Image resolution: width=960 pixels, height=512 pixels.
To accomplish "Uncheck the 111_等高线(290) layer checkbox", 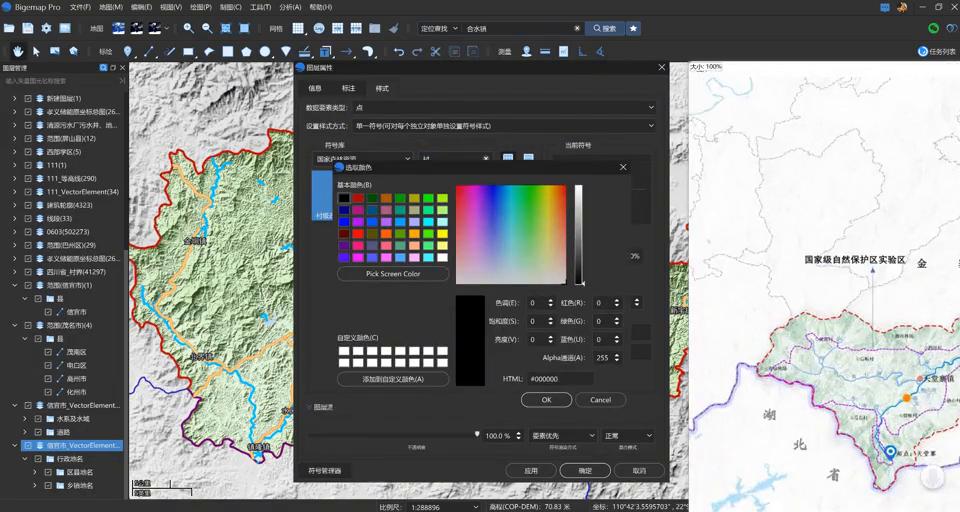I will click(x=28, y=178).
